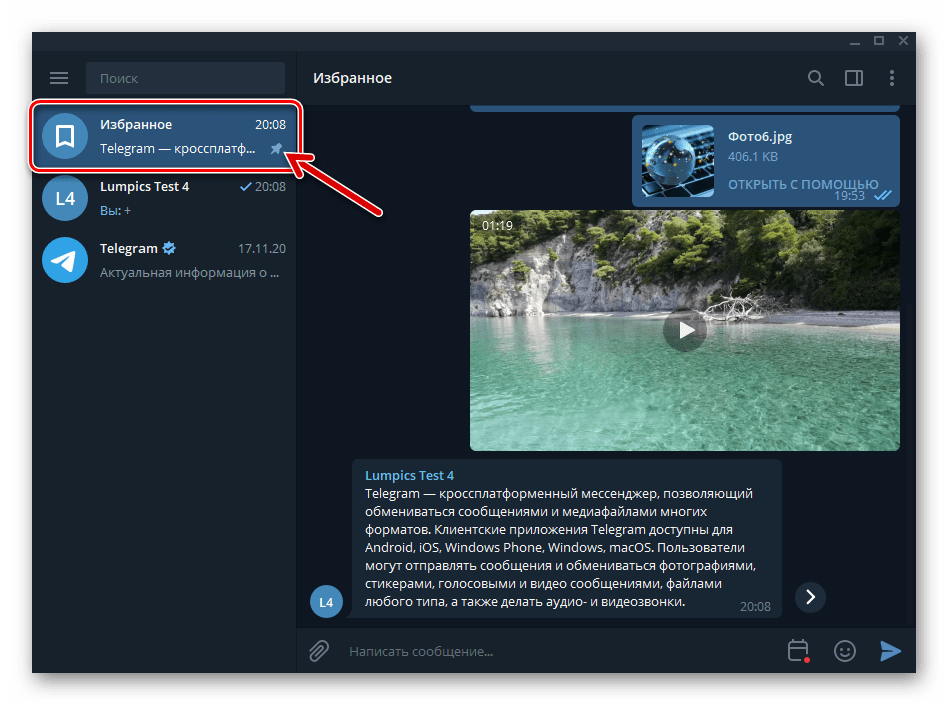This screenshot has width=948, height=705.
Task: Open the three-dot chat options menu
Action: tap(891, 78)
